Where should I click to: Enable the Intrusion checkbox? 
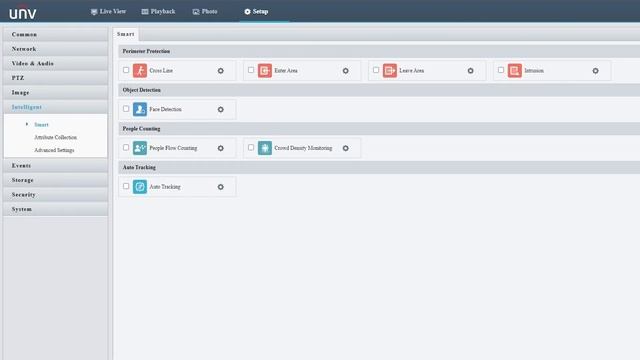pyautogui.click(x=500, y=70)
